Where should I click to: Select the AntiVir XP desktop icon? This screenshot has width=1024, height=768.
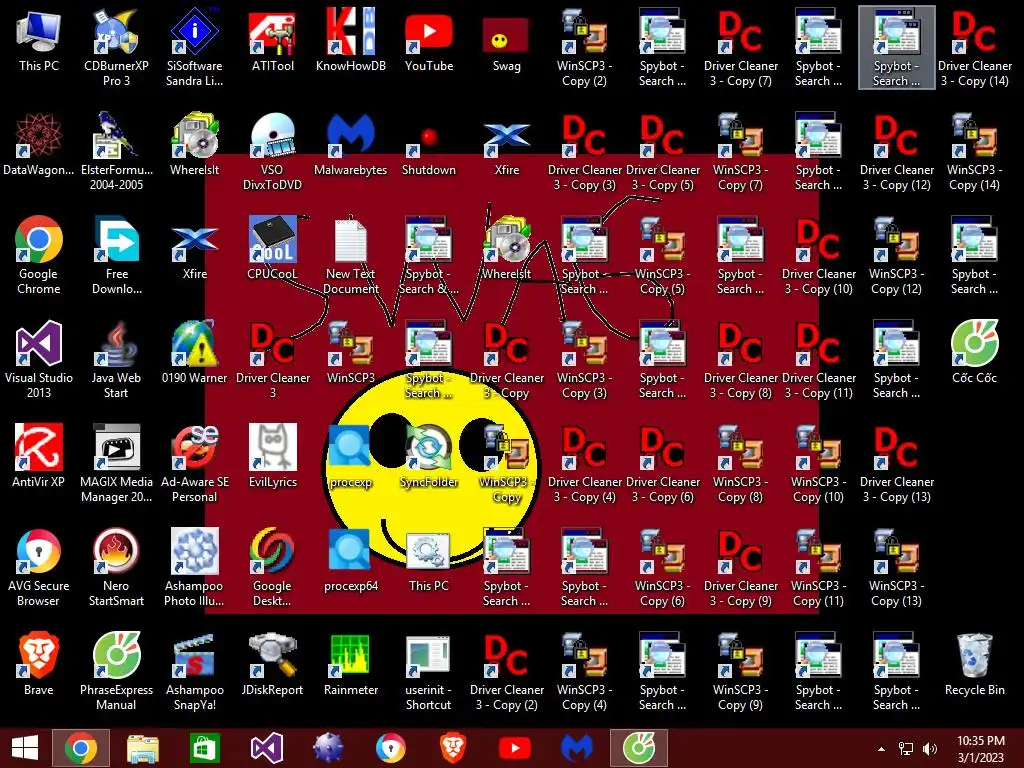point(39,456)
